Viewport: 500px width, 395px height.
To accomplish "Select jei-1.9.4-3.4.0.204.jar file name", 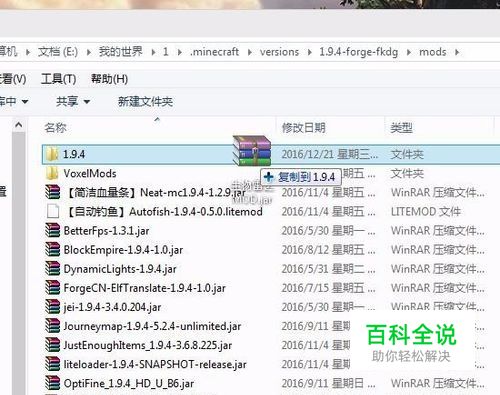I will click(112, 307).
